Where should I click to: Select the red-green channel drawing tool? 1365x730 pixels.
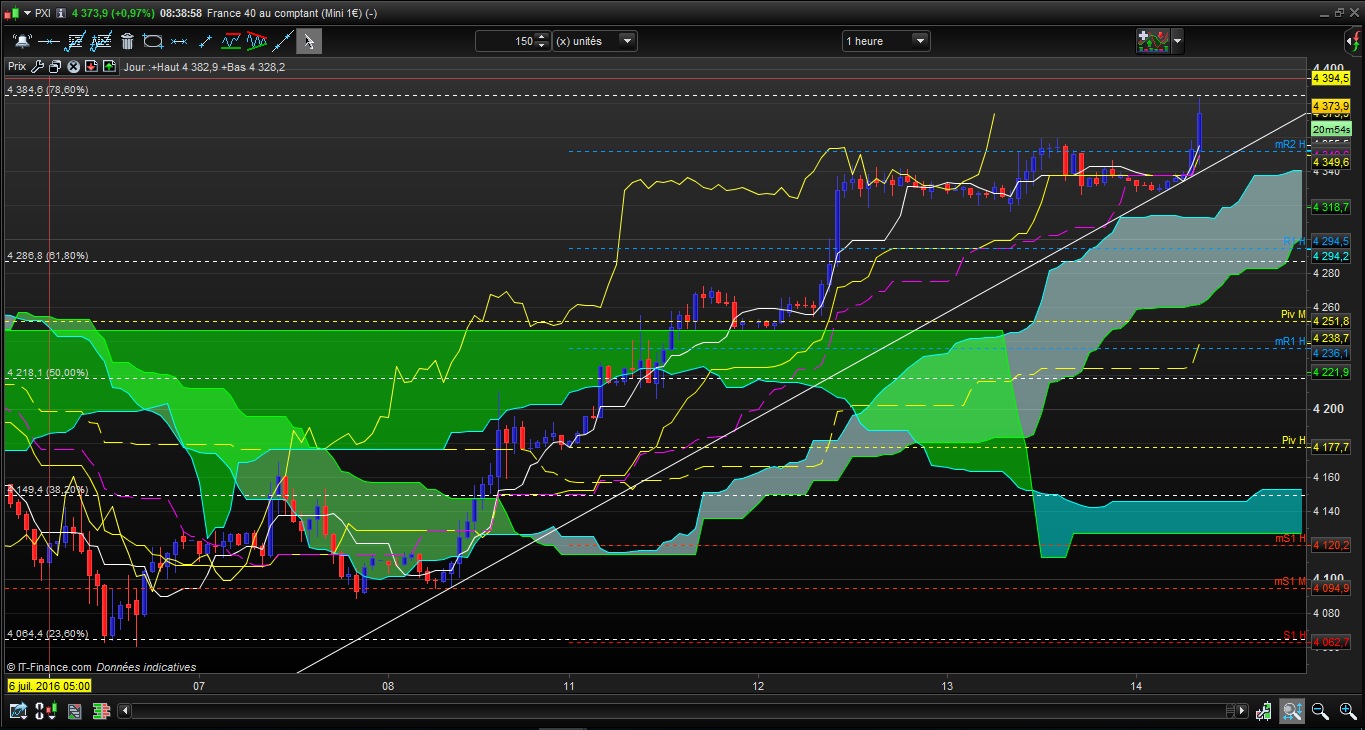tap(231, 41)
